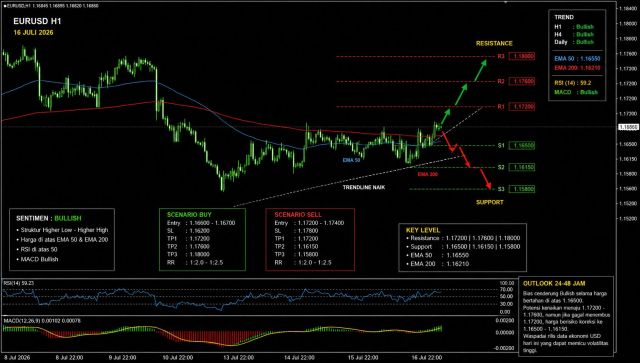Click the 15 Jul 22:00 time axis label

click(x=363, y=358)
